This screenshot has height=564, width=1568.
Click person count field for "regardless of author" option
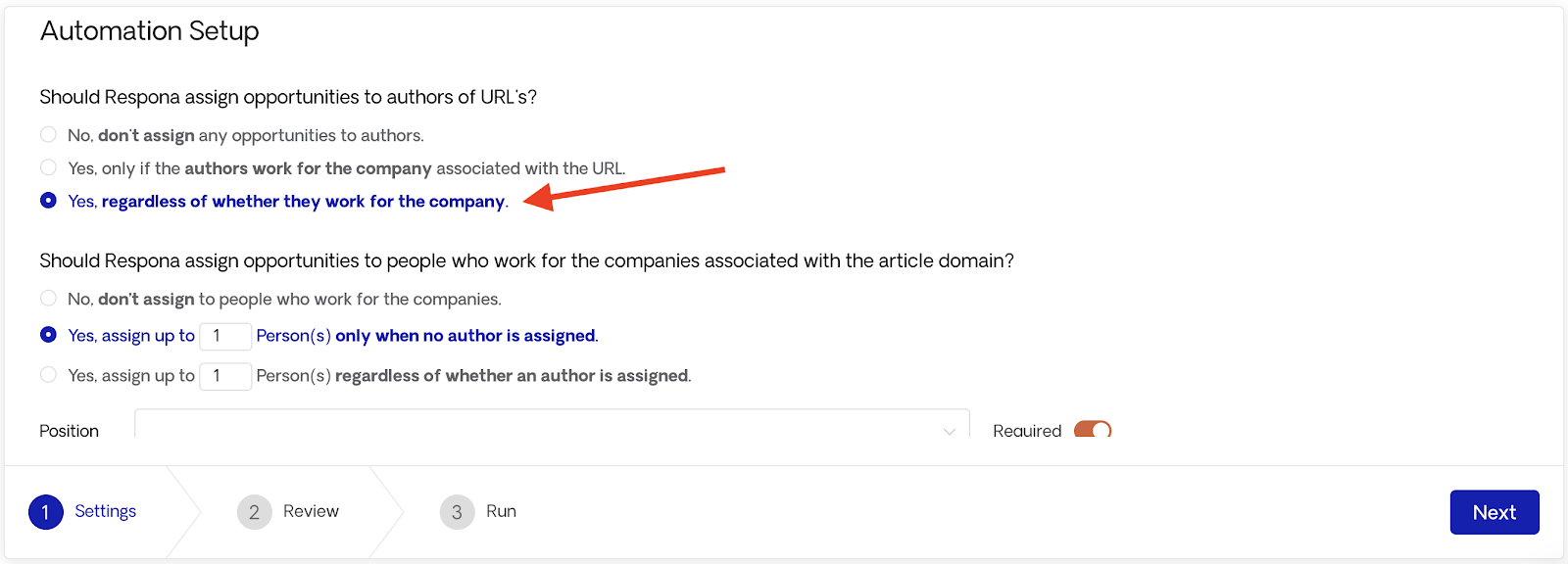pyautogui.click(x=225, y=376)
